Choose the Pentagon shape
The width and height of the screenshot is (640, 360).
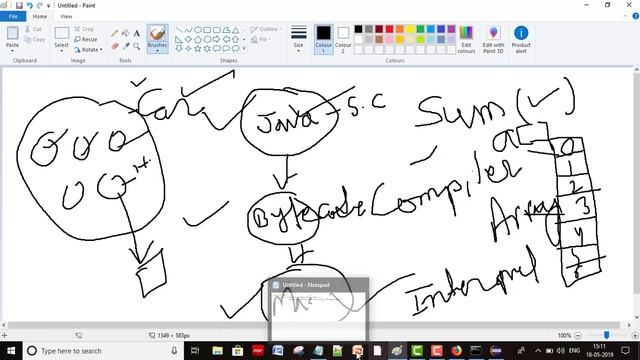point(198,40)
